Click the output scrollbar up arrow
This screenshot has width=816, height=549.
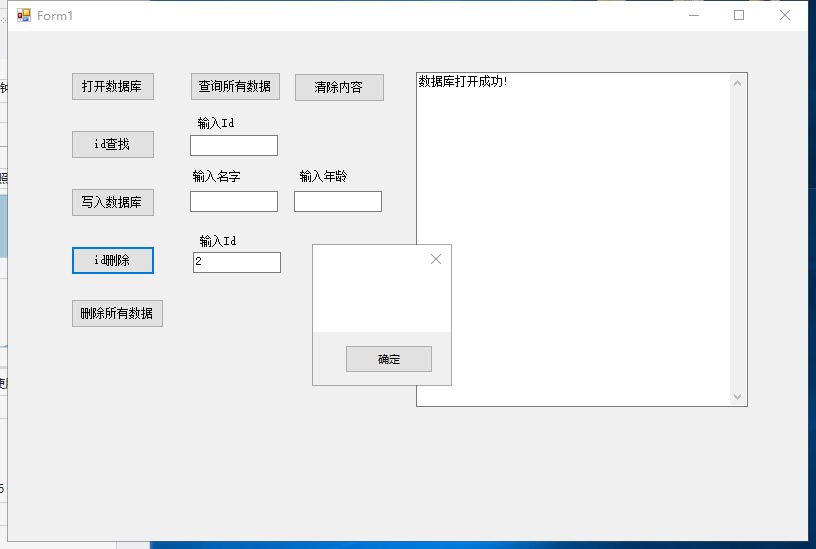pyautogui.click(x=738, y=82)
